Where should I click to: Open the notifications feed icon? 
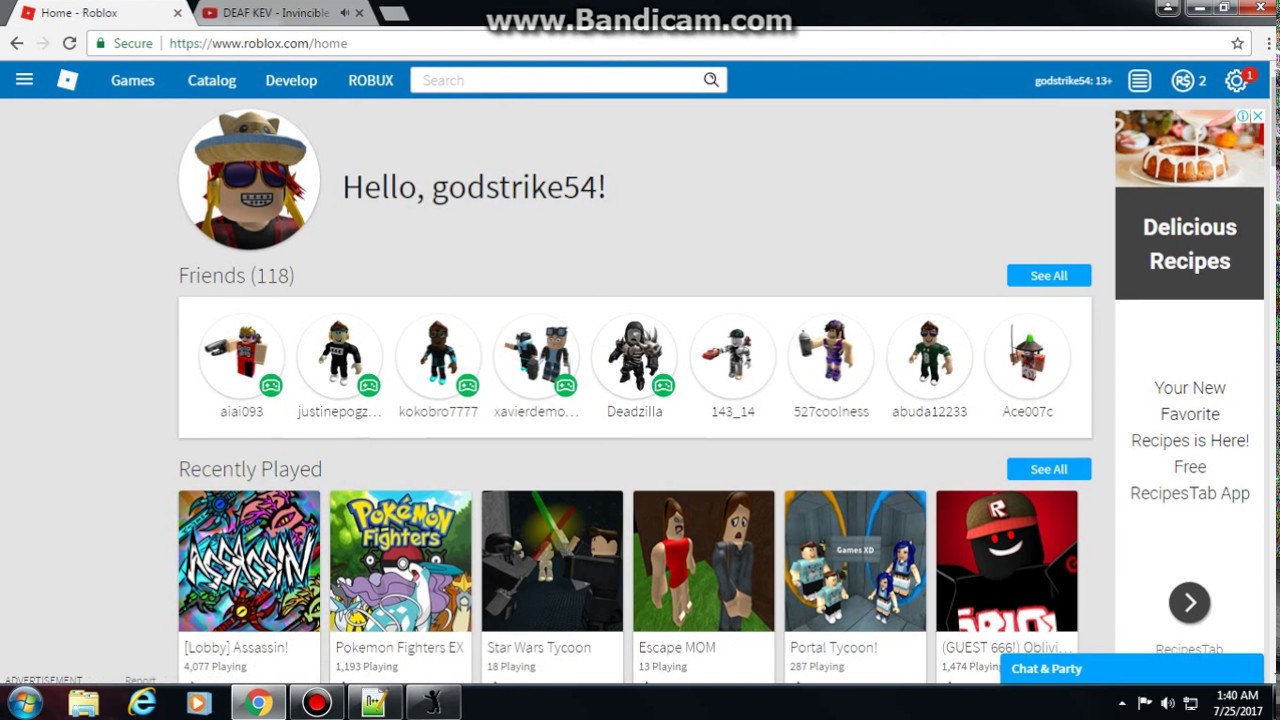point(1139,81)
